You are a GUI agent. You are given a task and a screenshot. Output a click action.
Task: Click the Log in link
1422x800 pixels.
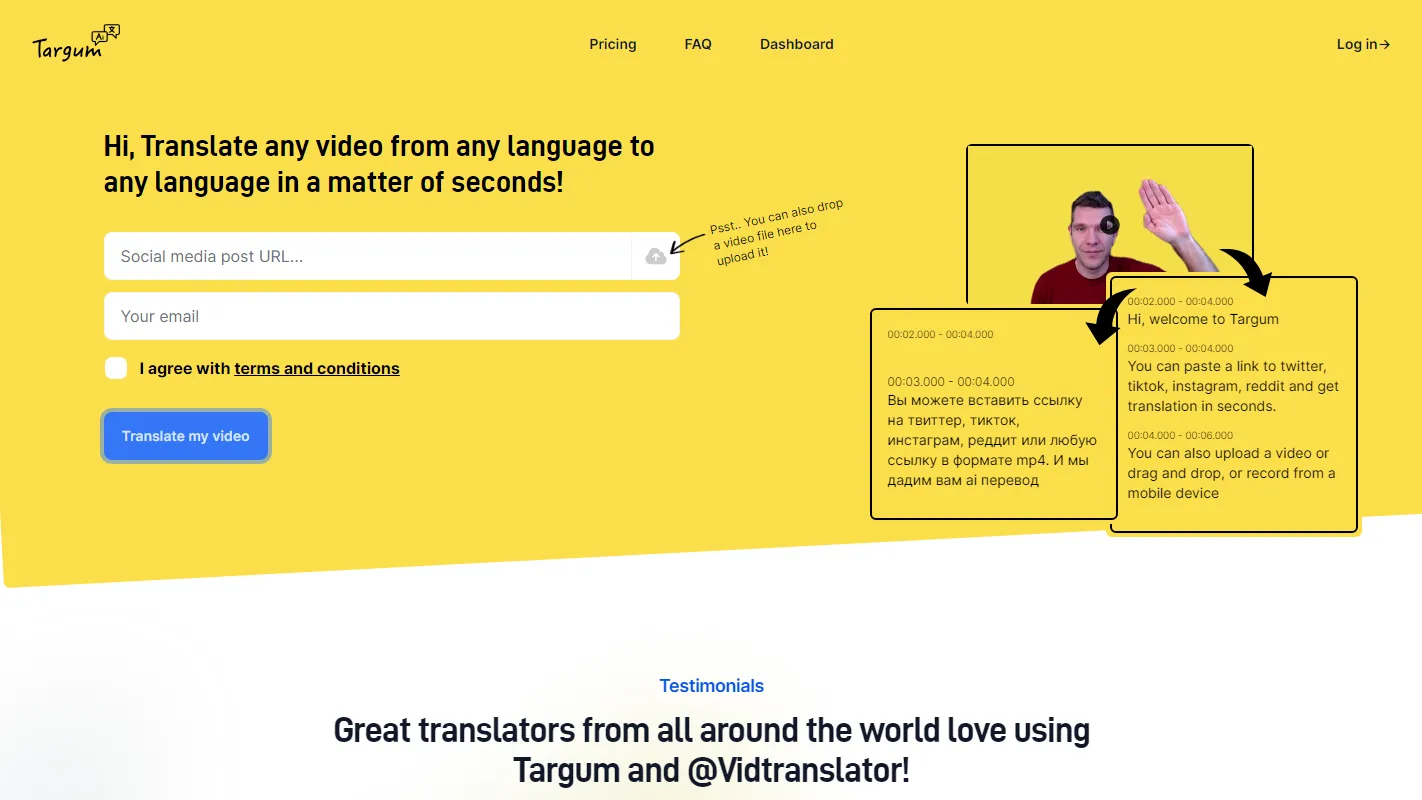pos(1355,44)
